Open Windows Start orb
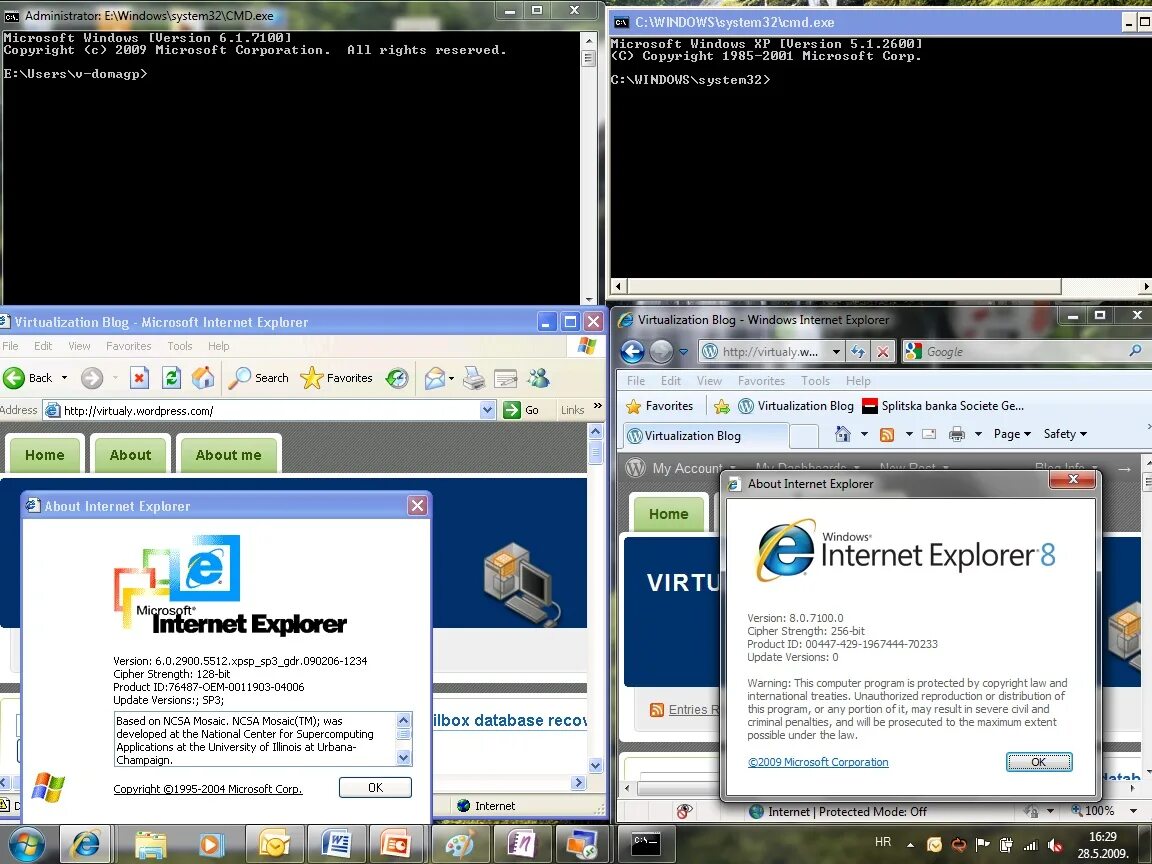Image resolution: width=1152 pixels, height=864 pixels. (27, 844)
